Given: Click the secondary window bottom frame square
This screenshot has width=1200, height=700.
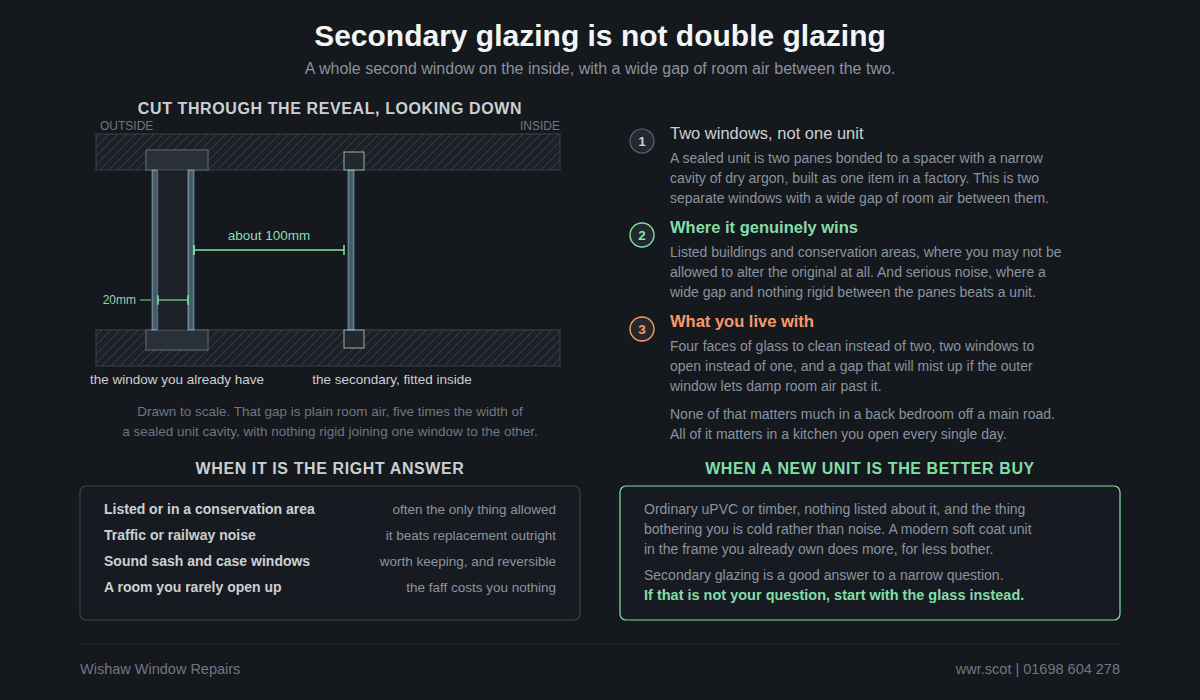Looking at the screenshot, I should coord(354,339).
